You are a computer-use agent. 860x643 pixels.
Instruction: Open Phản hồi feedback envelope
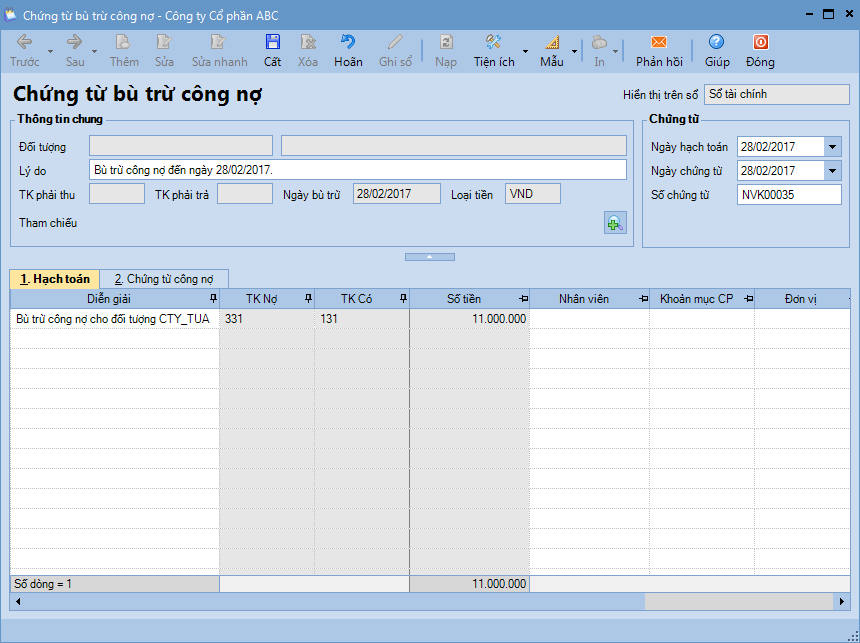(659, 43)
